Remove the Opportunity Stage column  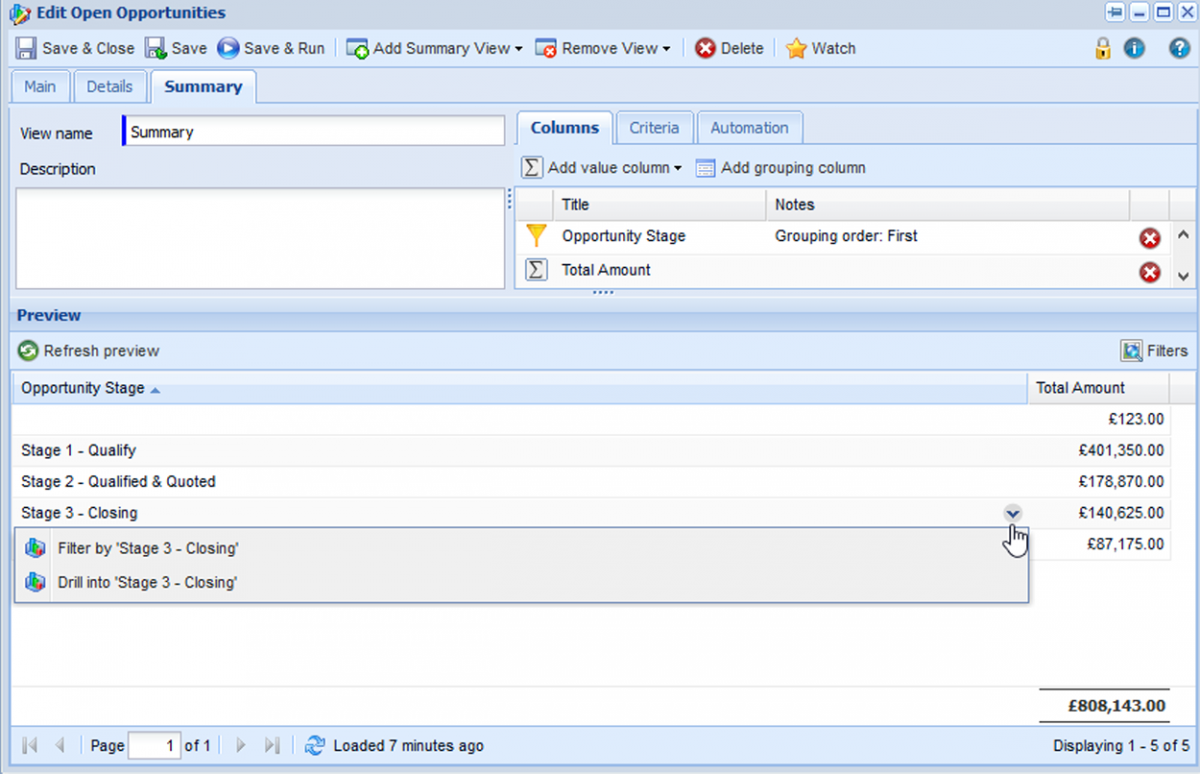[1150, 238]
